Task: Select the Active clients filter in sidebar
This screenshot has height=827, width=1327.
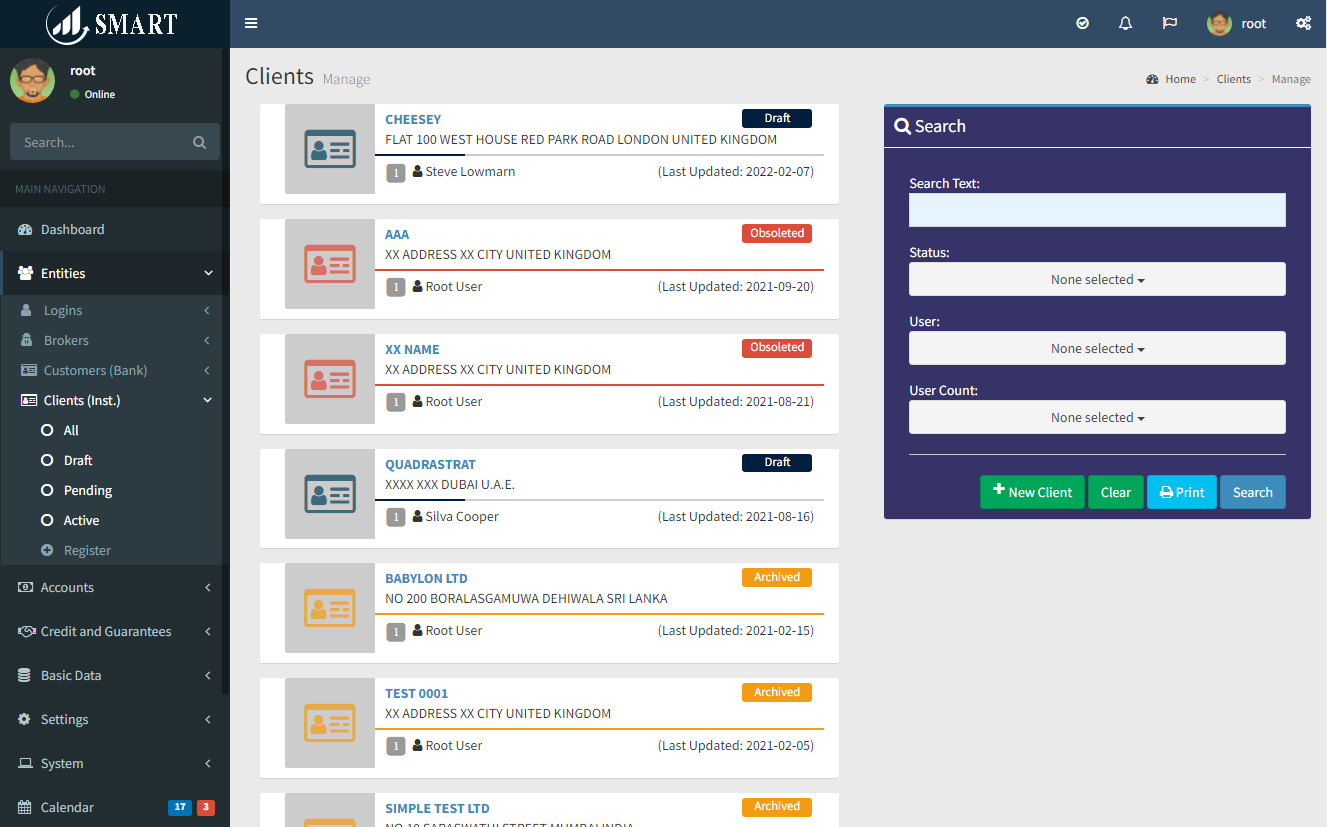Action: pyautogui.click(x=81, y=521)
